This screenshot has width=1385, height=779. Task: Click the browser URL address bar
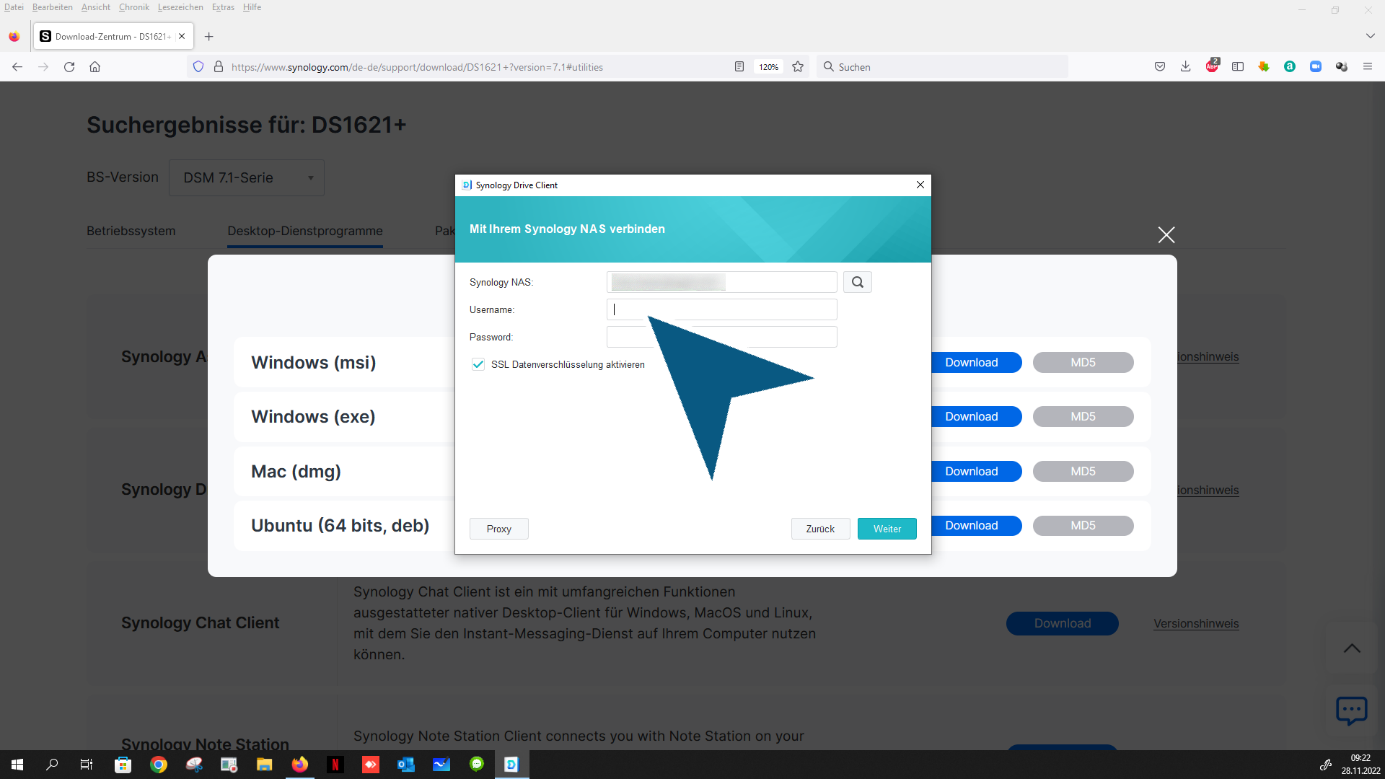480,67
